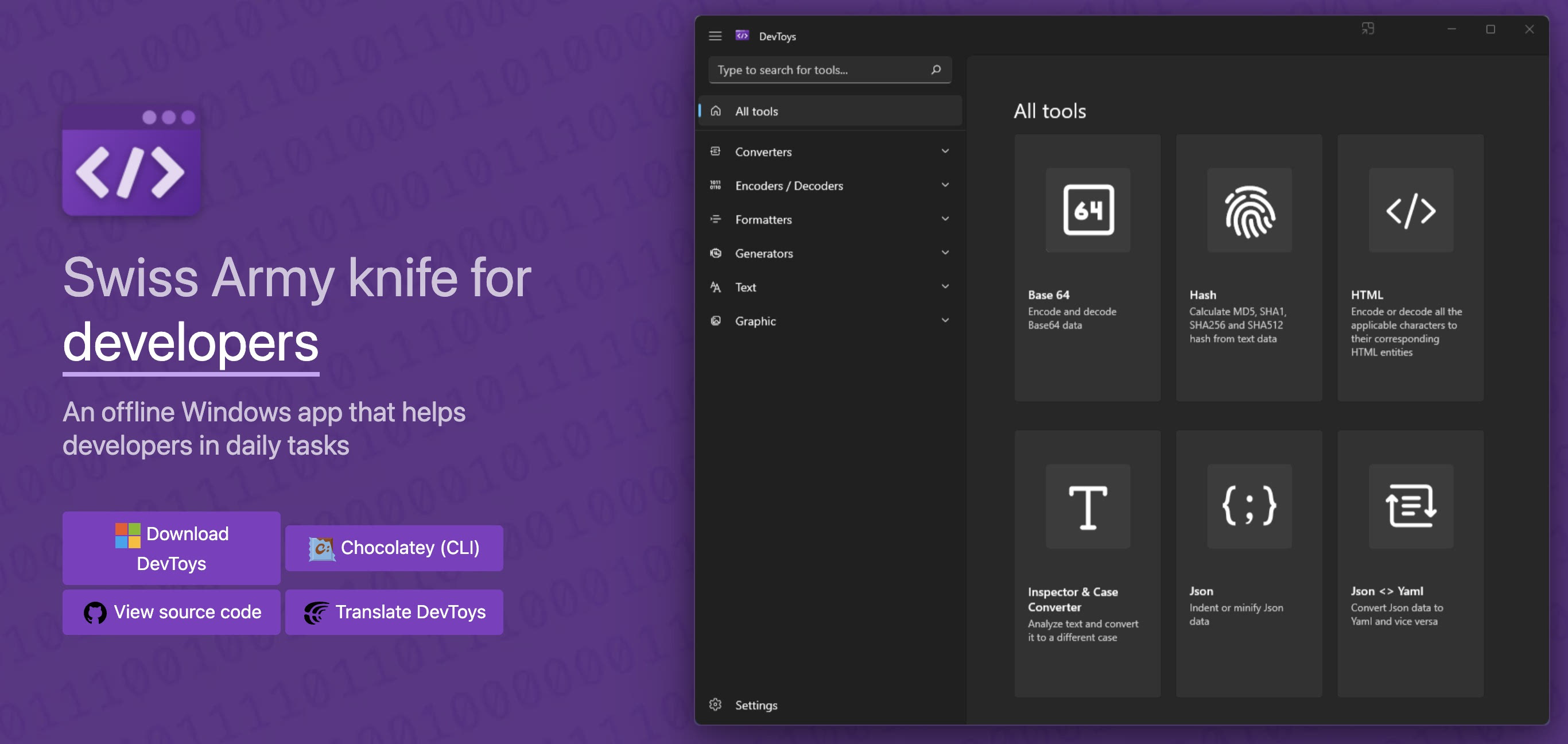Click the All tools home icon
1568x744 pixels.
click(716, 111)
